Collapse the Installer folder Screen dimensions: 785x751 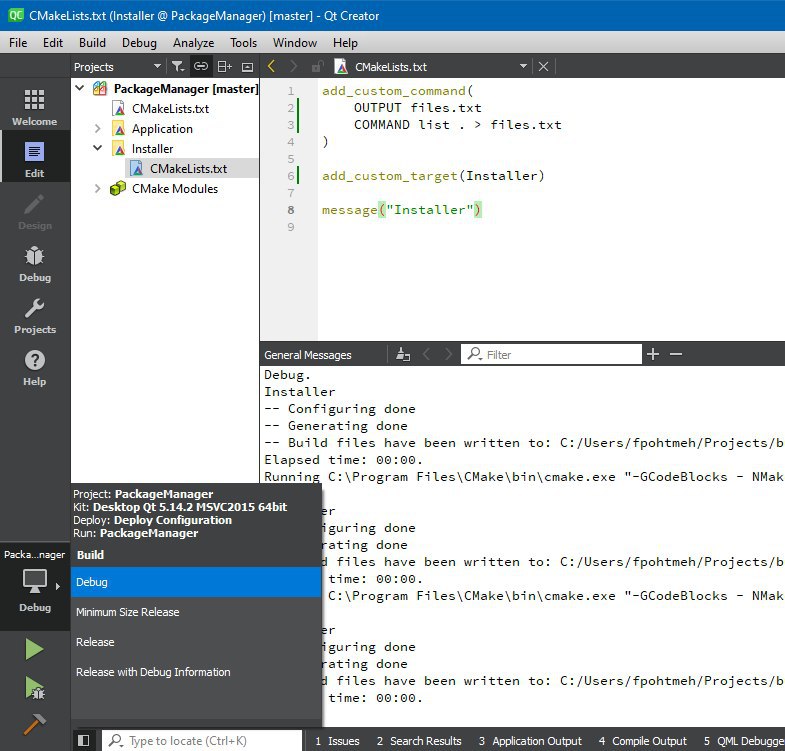point(98,149)
